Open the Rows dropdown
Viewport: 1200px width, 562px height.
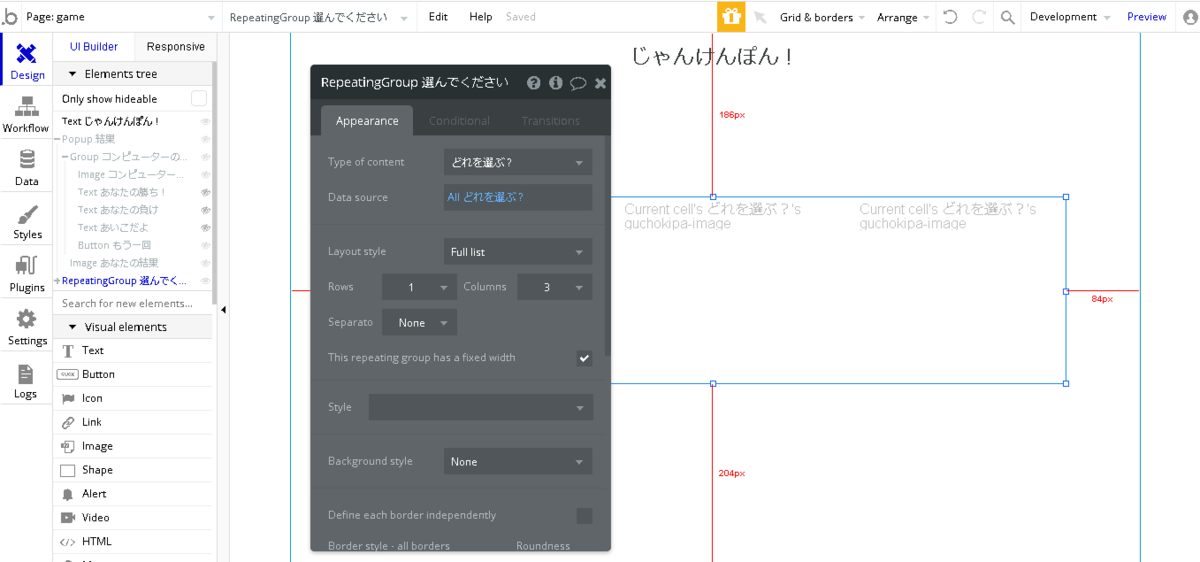(419, 287)
